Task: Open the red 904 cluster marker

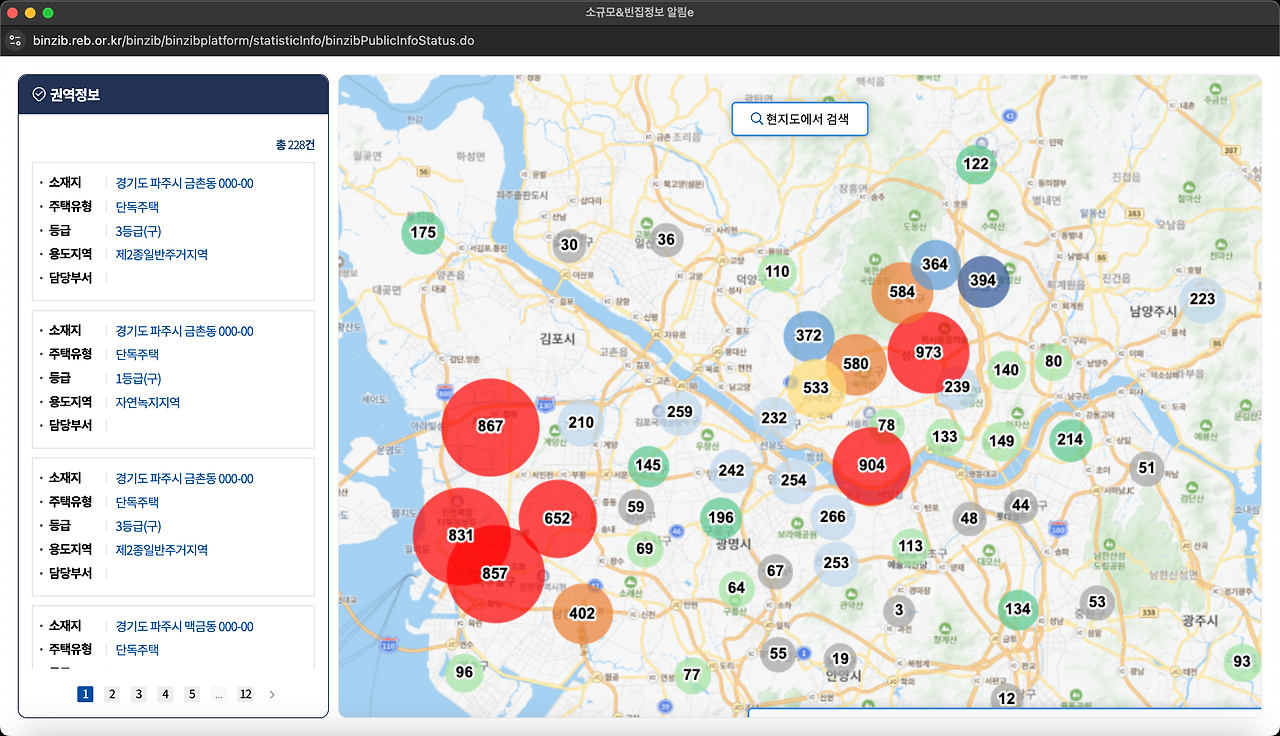Action: [872, 465]
